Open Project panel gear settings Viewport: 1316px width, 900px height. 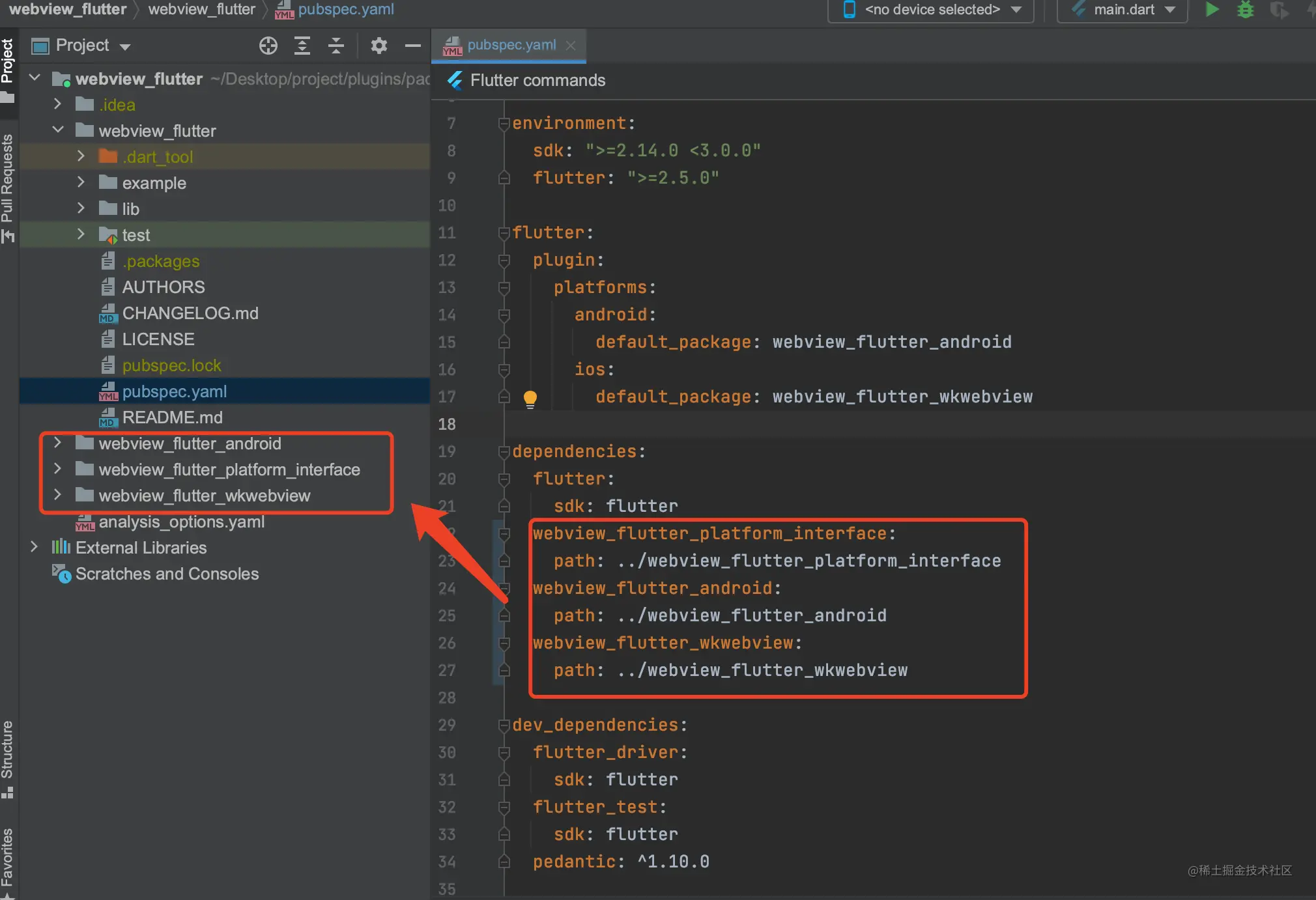(379, 46)
